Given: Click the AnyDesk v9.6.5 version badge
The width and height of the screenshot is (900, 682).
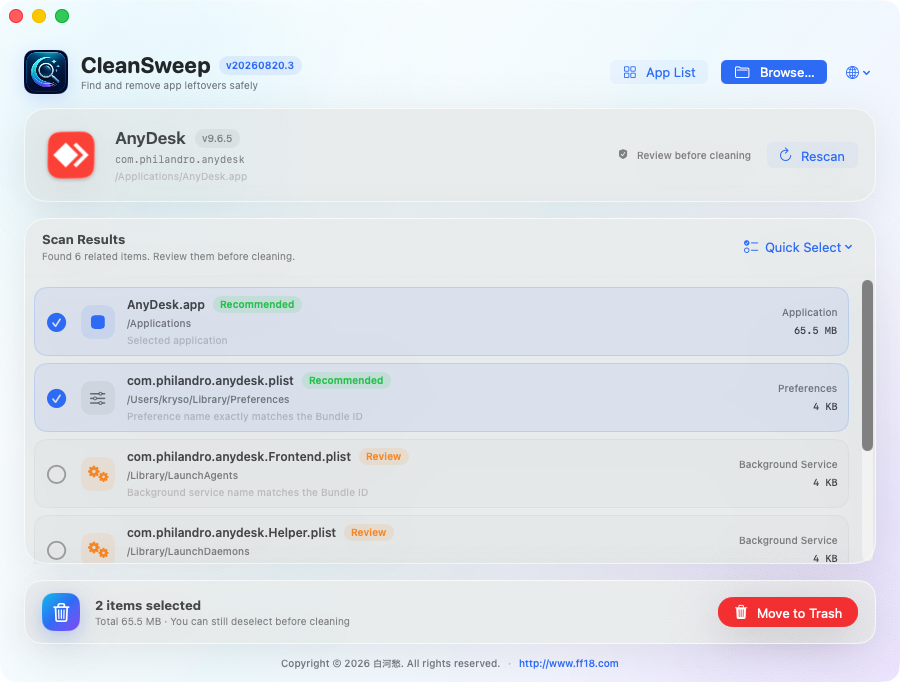Looking at the screenshot, I should [217, 138].
